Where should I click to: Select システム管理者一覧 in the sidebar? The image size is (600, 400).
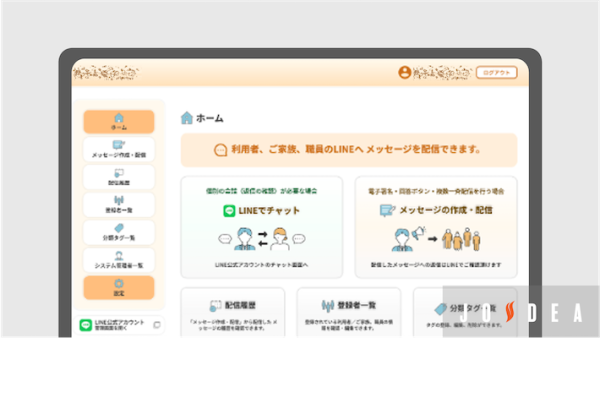[x=119, y=260]
